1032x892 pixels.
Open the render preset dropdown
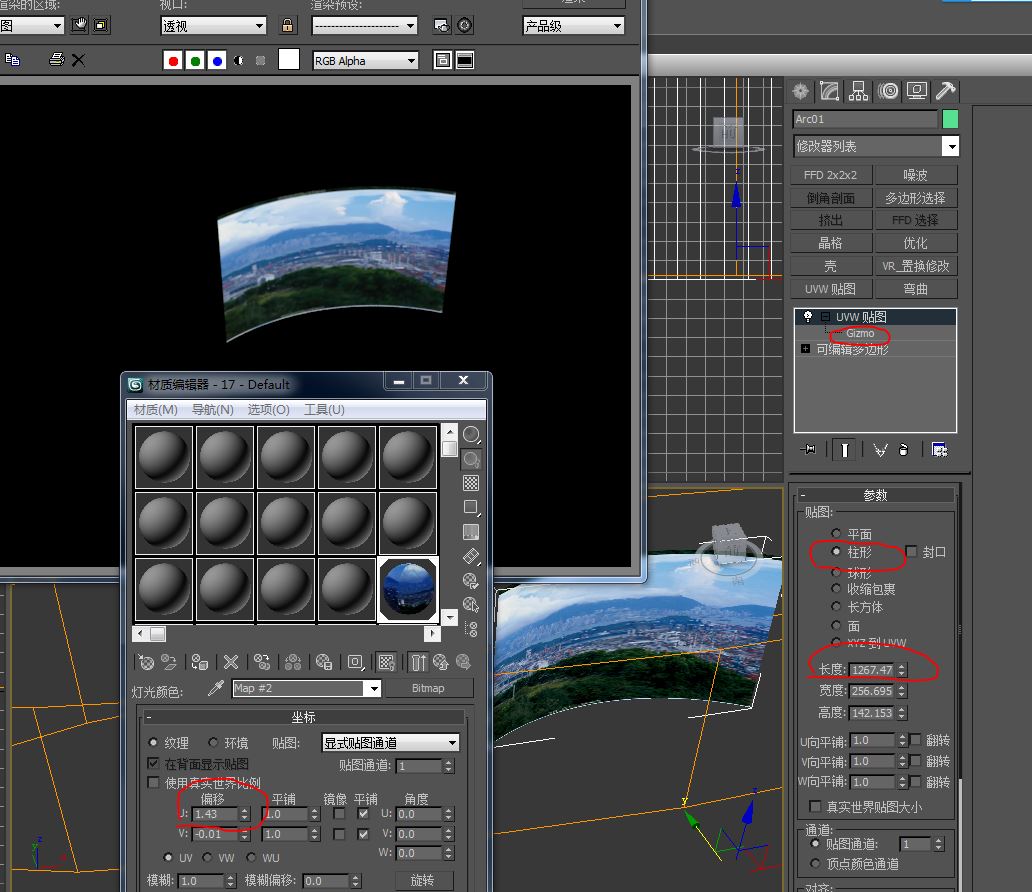[365, 26]
